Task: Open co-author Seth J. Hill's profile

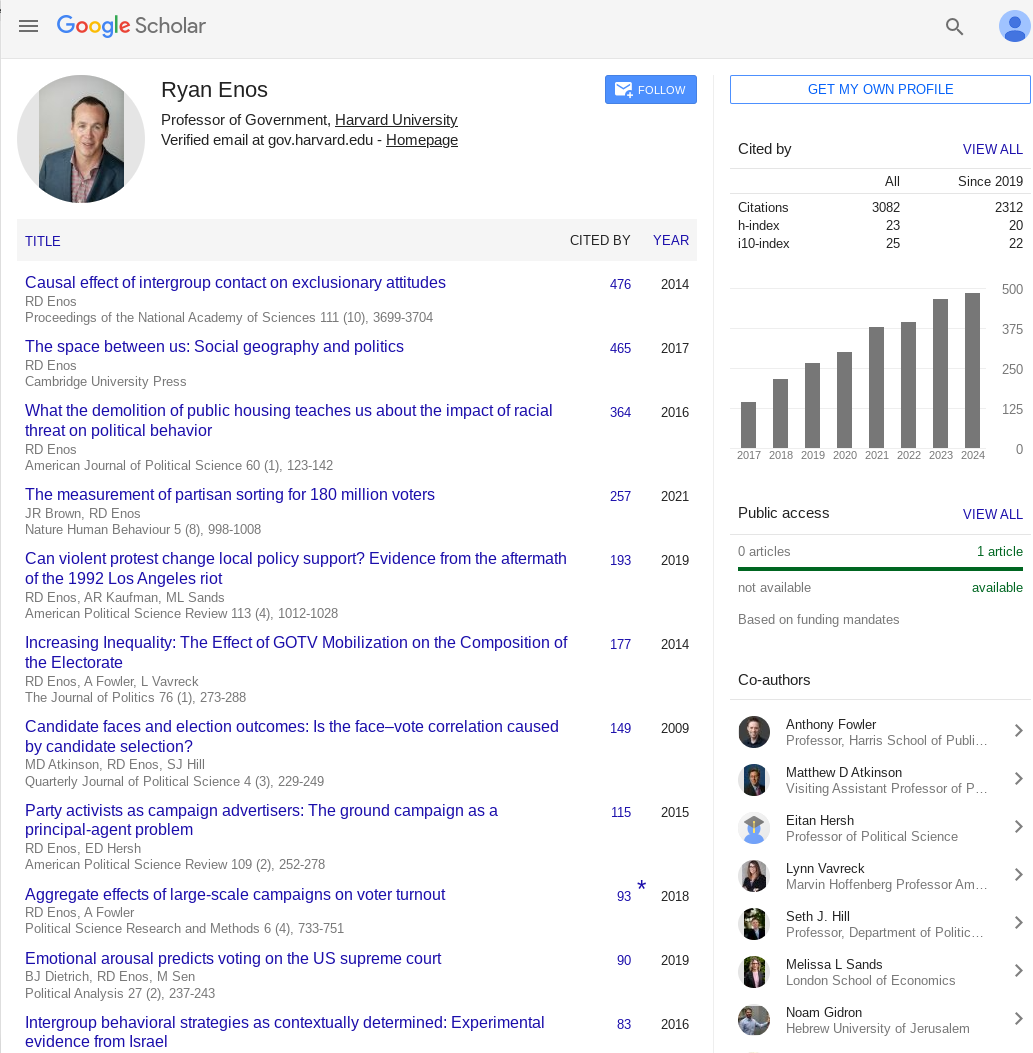Action: point(817,916)
